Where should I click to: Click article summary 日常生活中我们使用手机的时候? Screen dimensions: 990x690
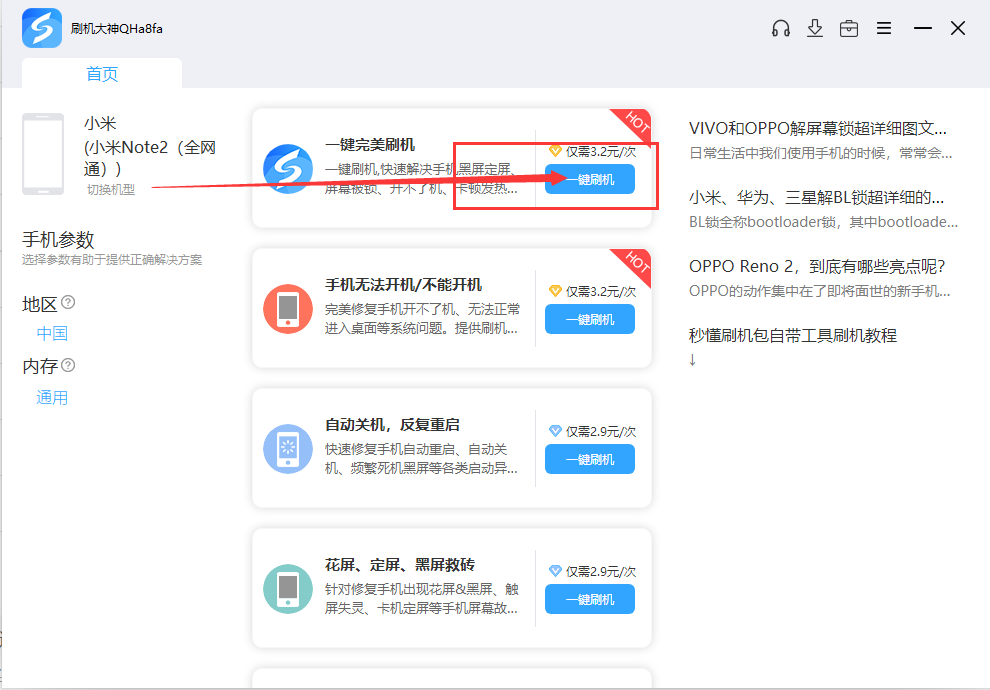(820, 153)
